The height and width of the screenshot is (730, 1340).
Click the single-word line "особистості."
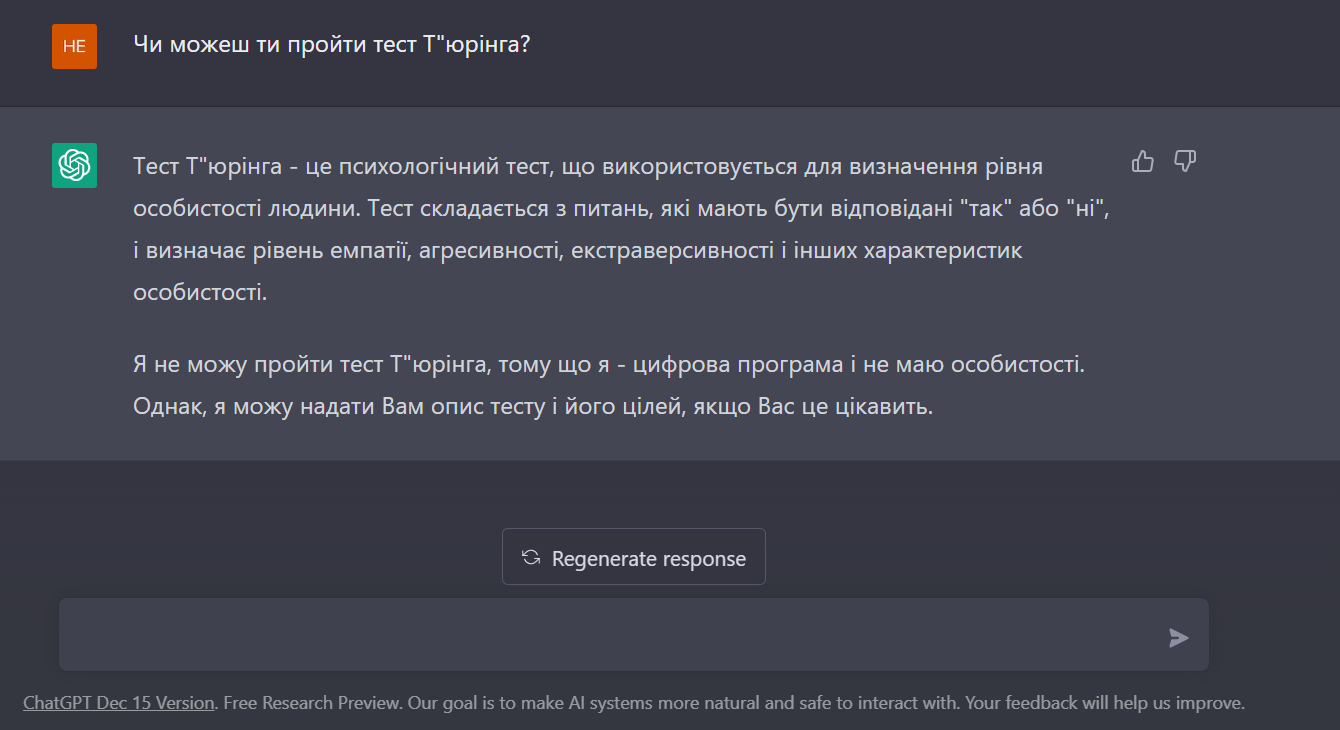200,294
